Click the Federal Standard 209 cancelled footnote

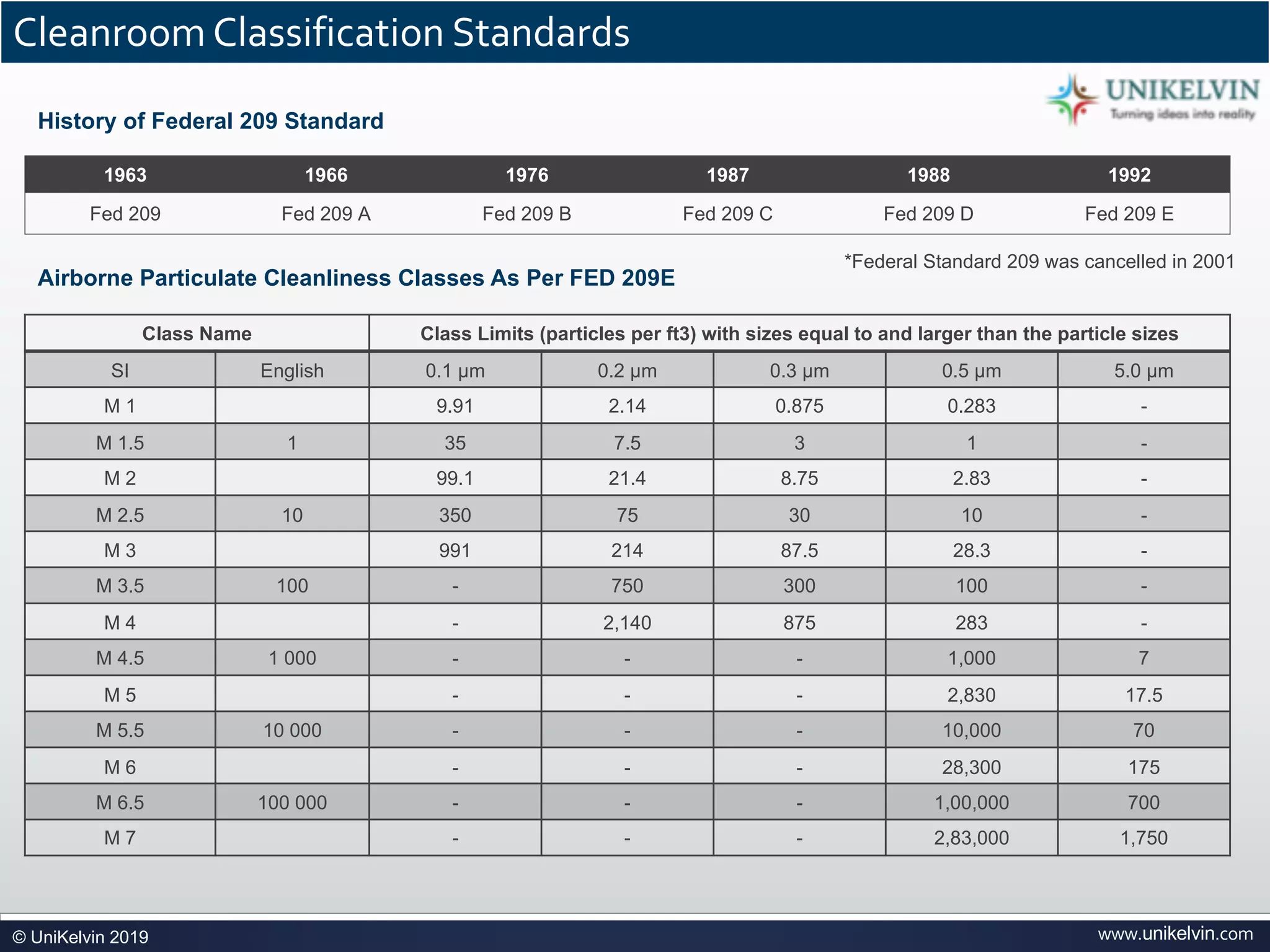pos(1039,262)
